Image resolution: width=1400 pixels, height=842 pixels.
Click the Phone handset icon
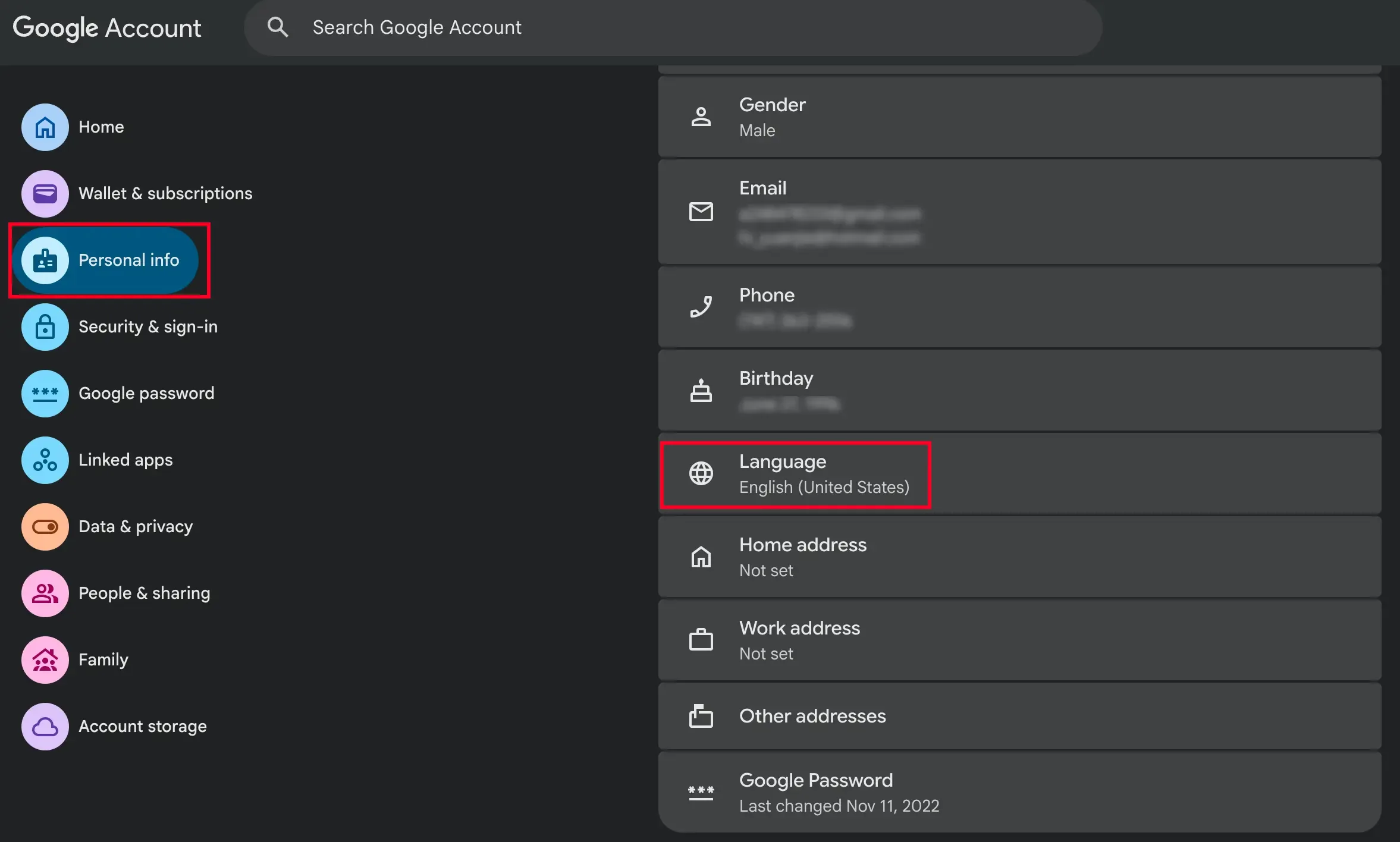(701, 307)
